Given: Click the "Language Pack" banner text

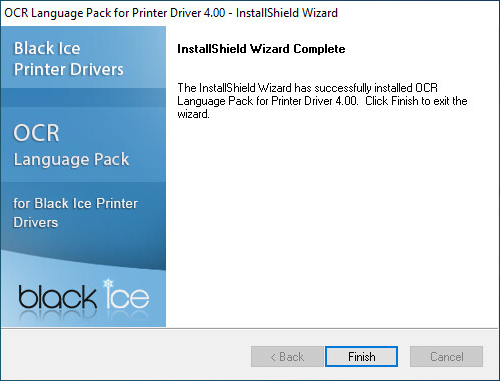Looking at the screenshot, I should 71,160.
